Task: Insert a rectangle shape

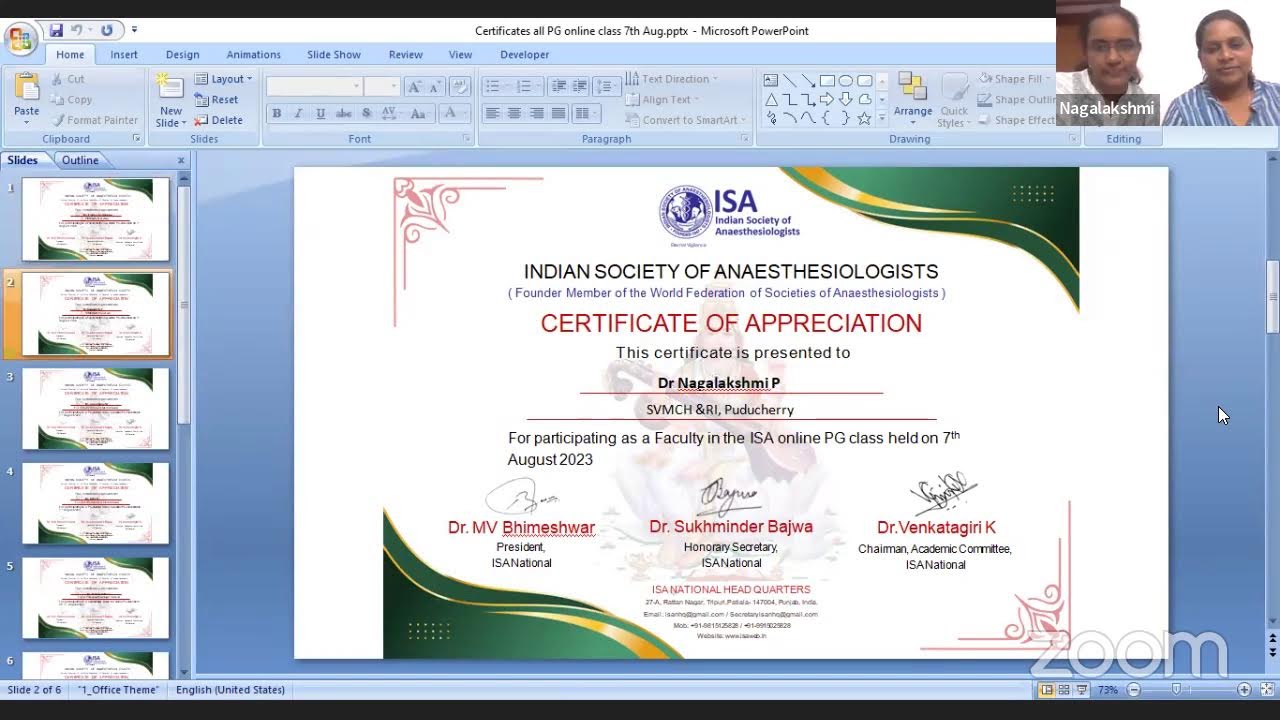Action: [x=827, y=81]
